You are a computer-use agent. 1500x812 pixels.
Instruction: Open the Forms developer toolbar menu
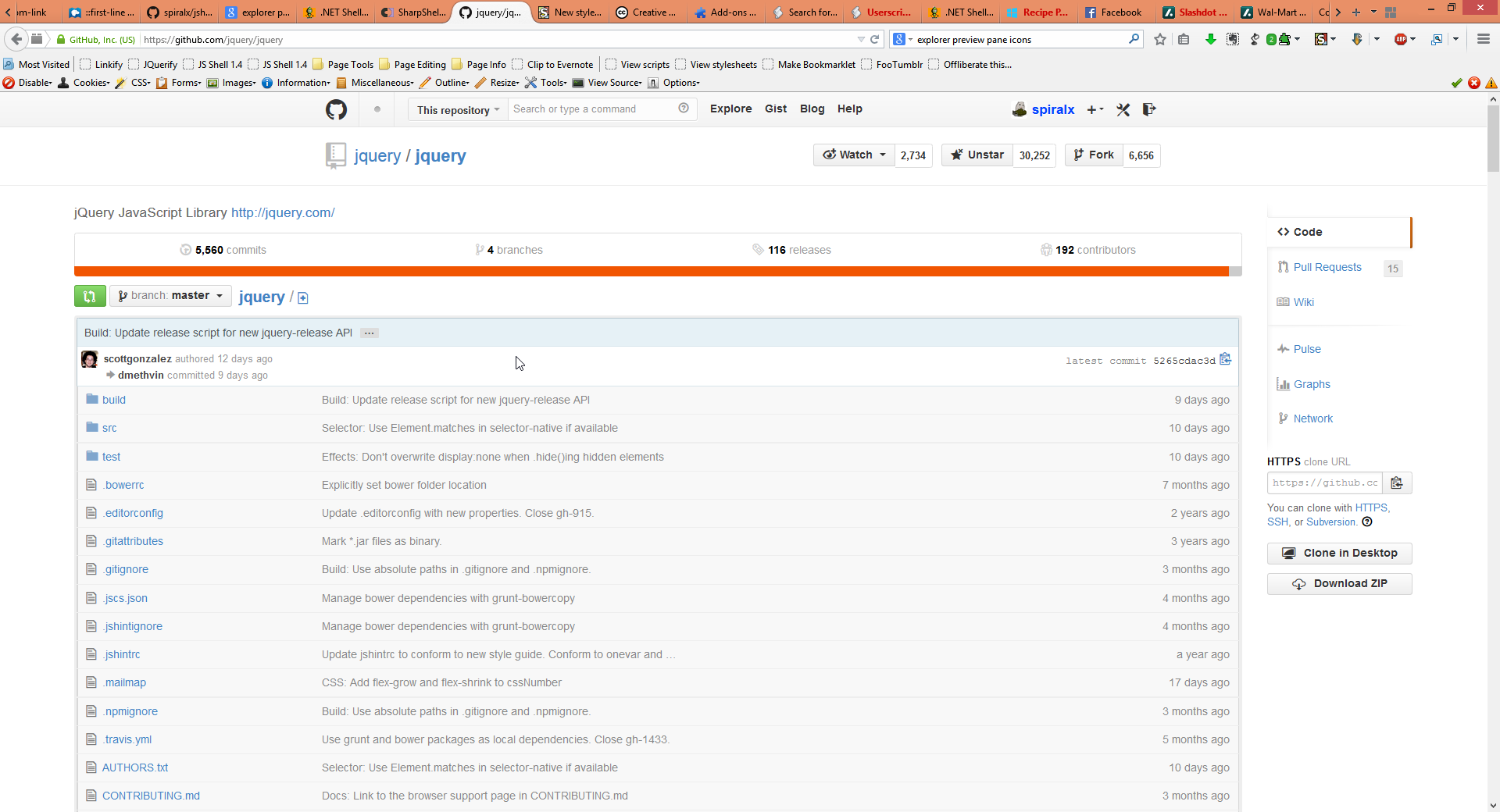[x=179, y=83]
